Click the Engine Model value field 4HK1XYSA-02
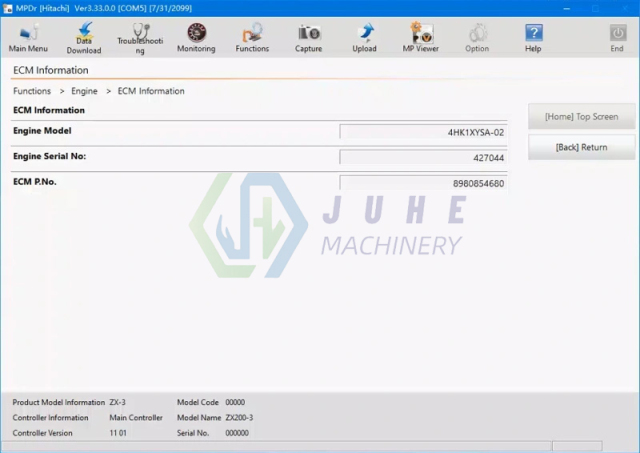 tap(423, 132)
